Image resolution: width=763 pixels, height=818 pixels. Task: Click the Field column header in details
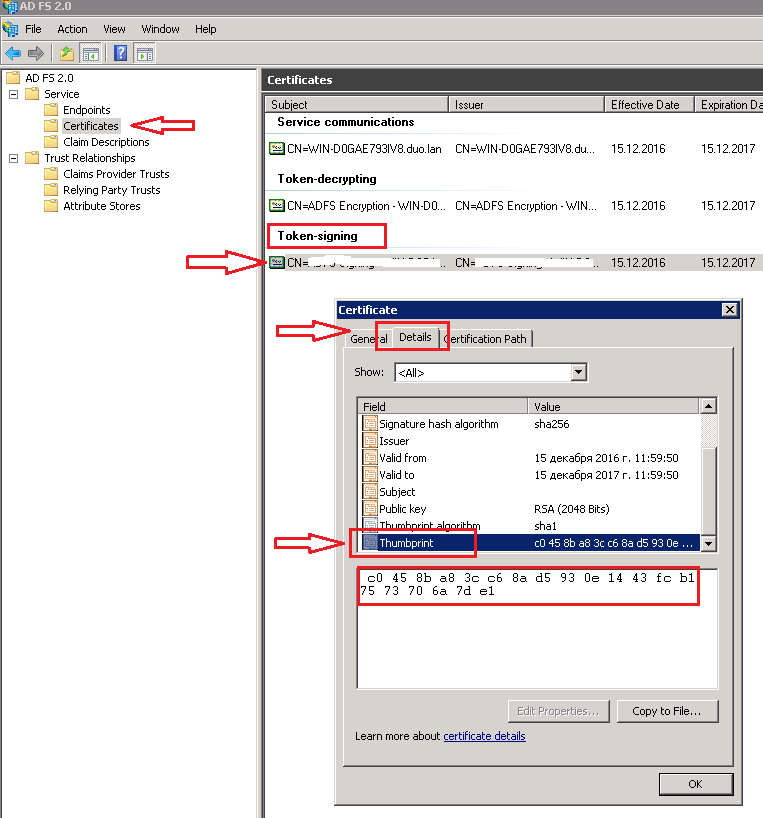tap(443, 406)
